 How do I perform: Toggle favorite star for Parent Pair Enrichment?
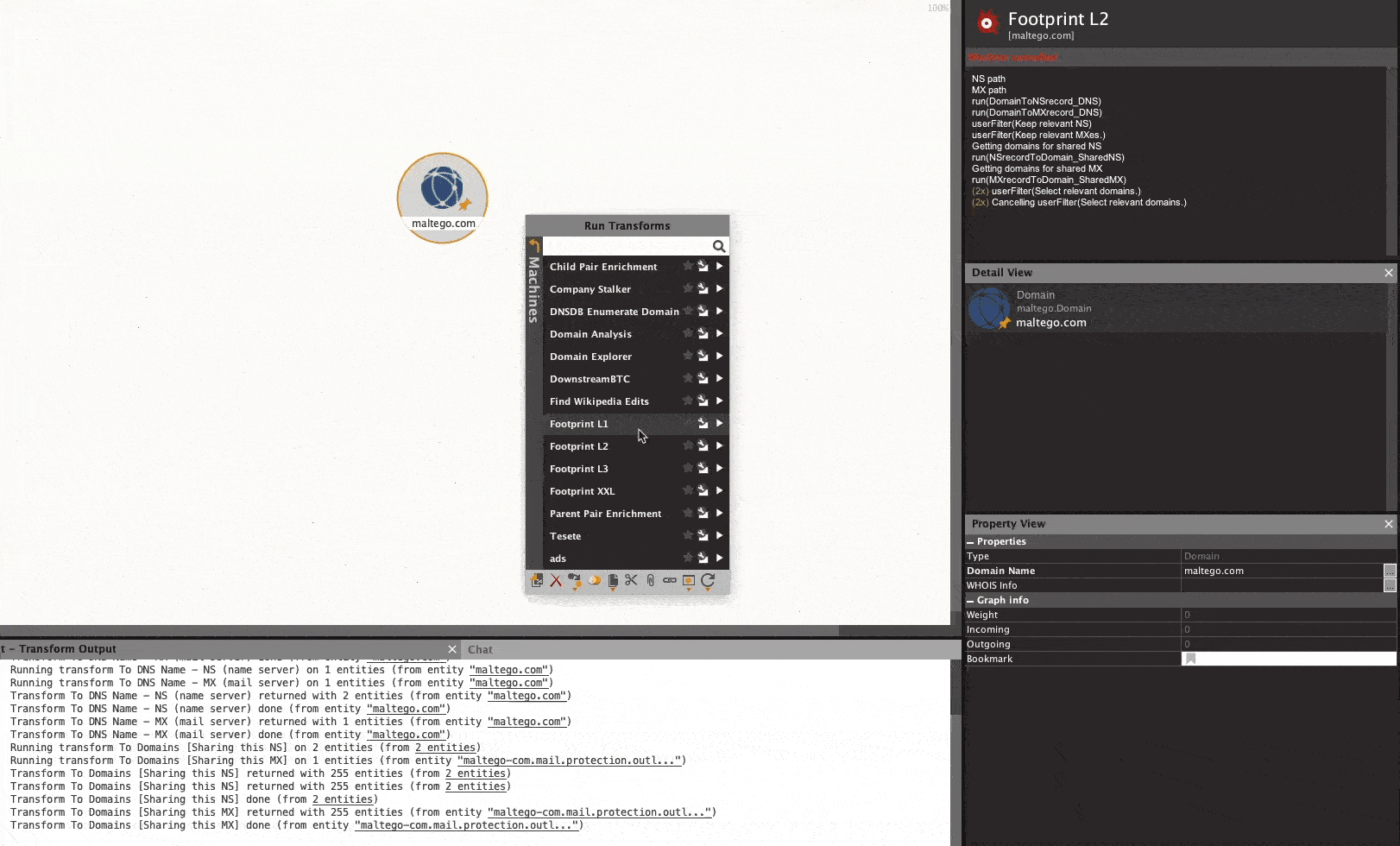[x=688, y=514]
